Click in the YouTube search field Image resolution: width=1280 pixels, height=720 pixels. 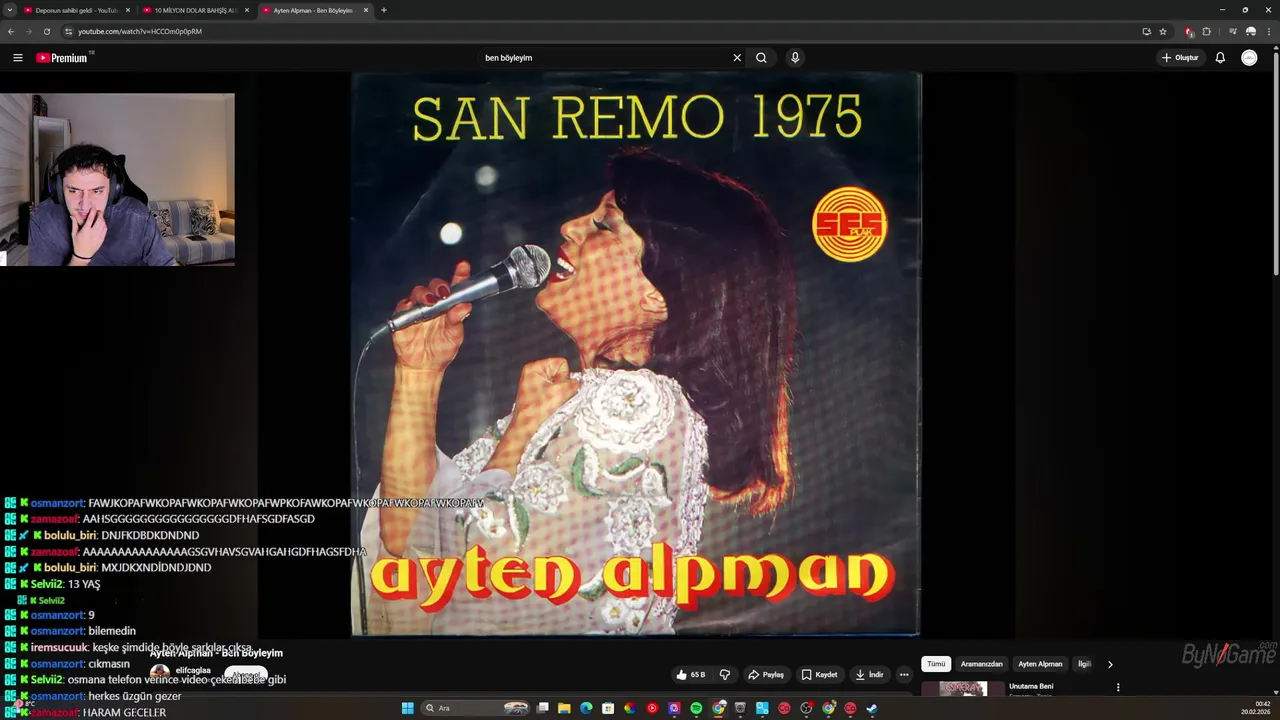coord(605,58)
